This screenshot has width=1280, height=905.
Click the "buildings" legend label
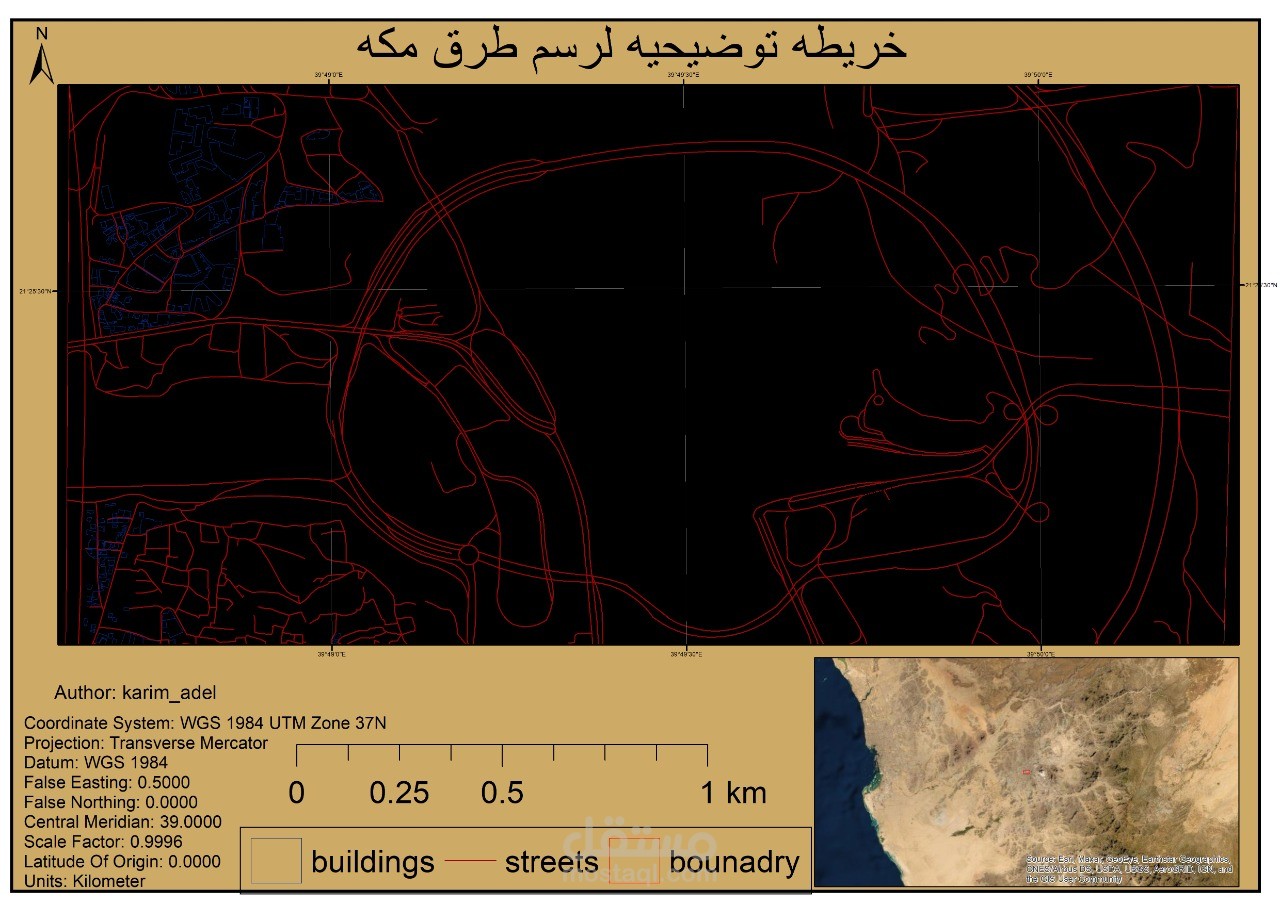(x=372, y=862)
